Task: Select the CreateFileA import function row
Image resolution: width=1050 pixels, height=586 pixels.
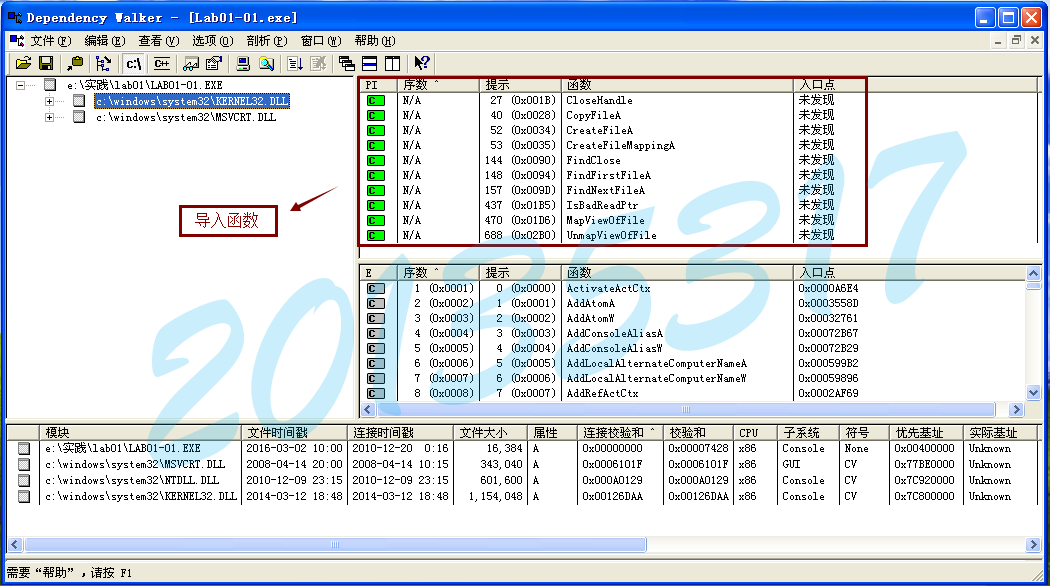Action: point(599,130)
